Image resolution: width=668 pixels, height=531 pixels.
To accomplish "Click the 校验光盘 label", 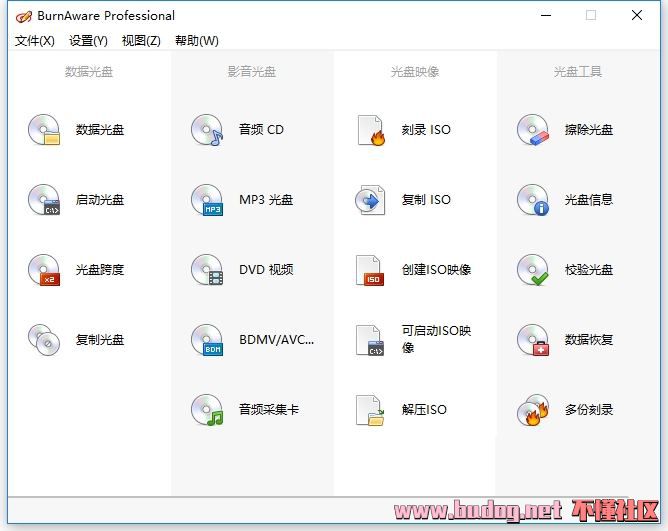I will coord(589,270).
